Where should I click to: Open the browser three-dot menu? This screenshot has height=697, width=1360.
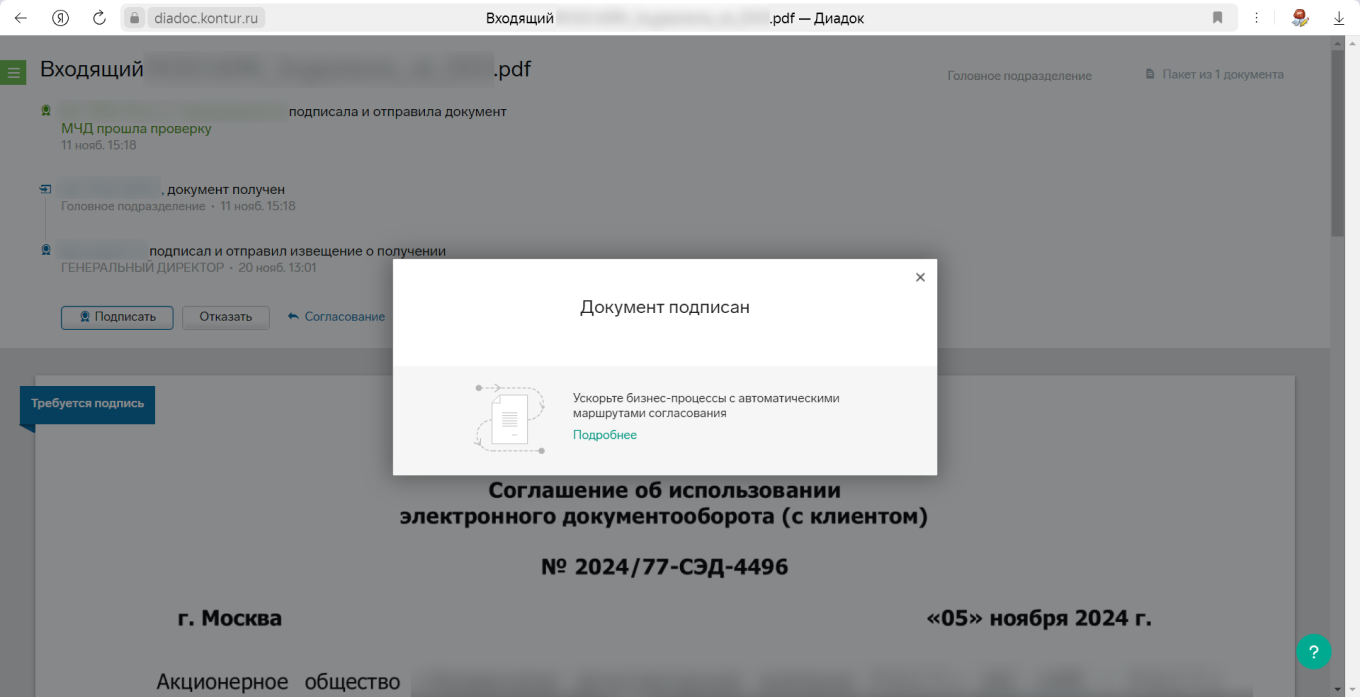[1257, 17]
